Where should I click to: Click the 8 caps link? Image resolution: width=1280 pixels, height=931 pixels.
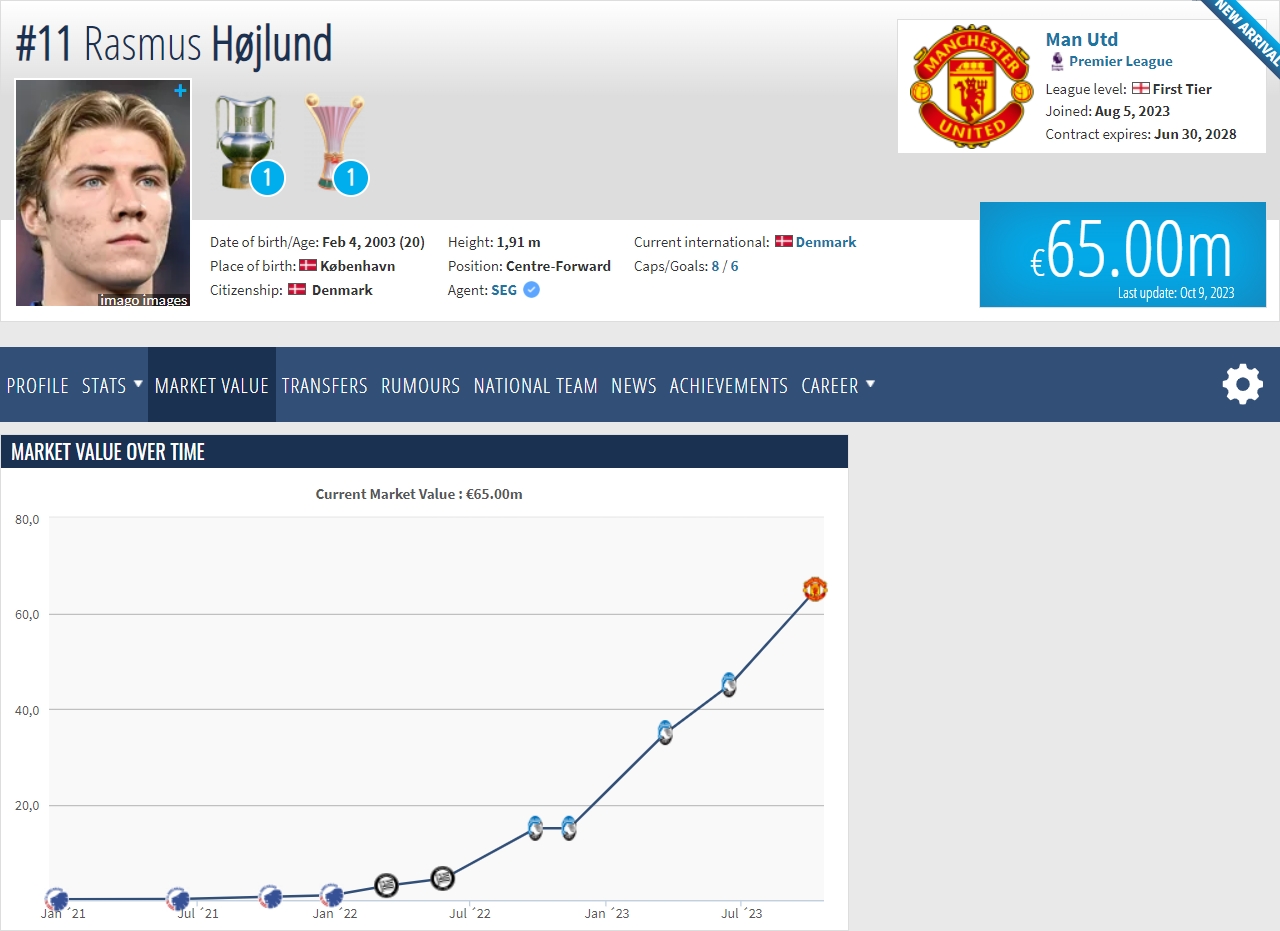(x=715, y=266)
